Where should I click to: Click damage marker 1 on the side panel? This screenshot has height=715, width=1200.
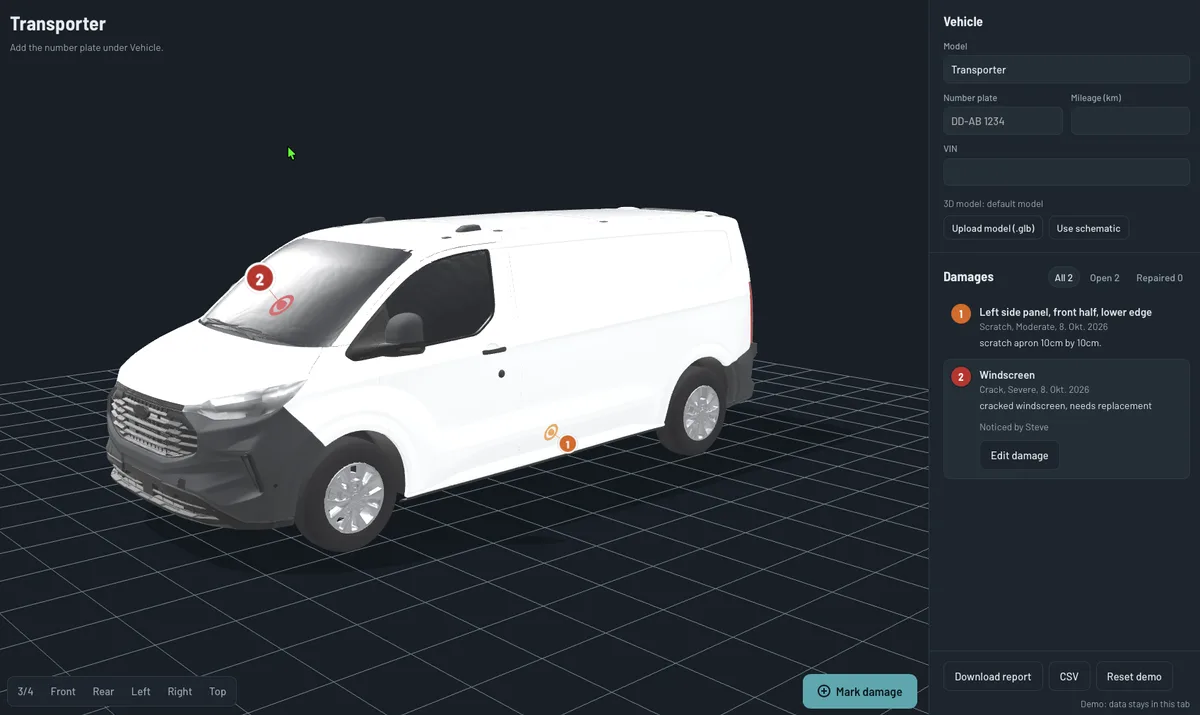(567, 443)
